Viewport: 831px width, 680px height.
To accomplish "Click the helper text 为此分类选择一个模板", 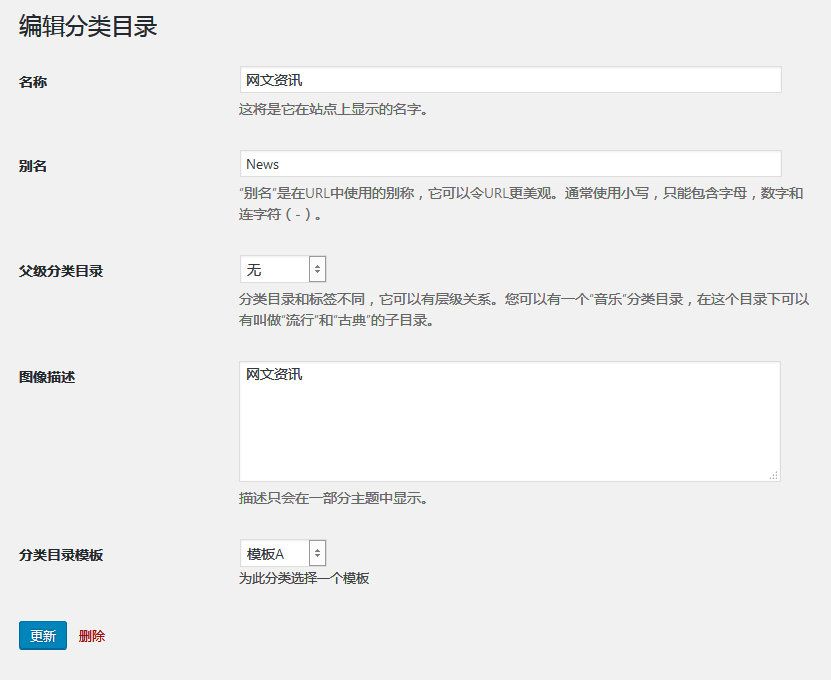I will (304, 578).
